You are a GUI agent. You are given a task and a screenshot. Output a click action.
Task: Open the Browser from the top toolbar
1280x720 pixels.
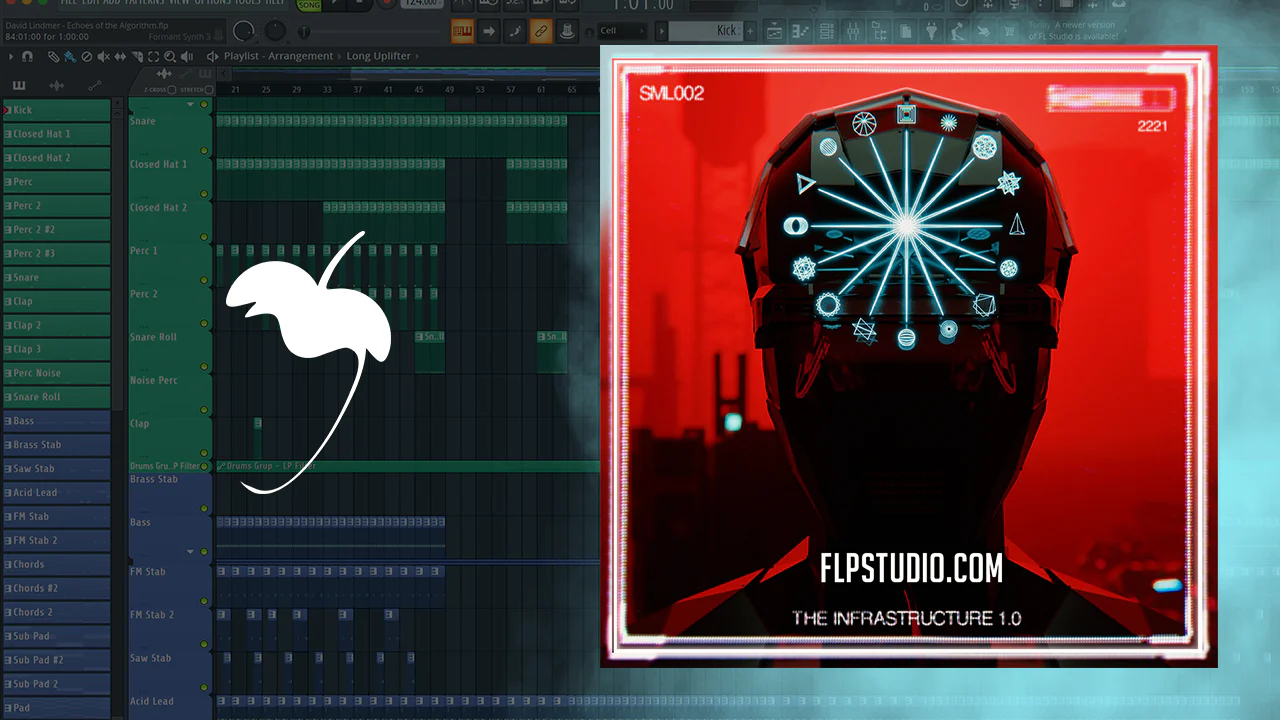click(x=878, y=32)
